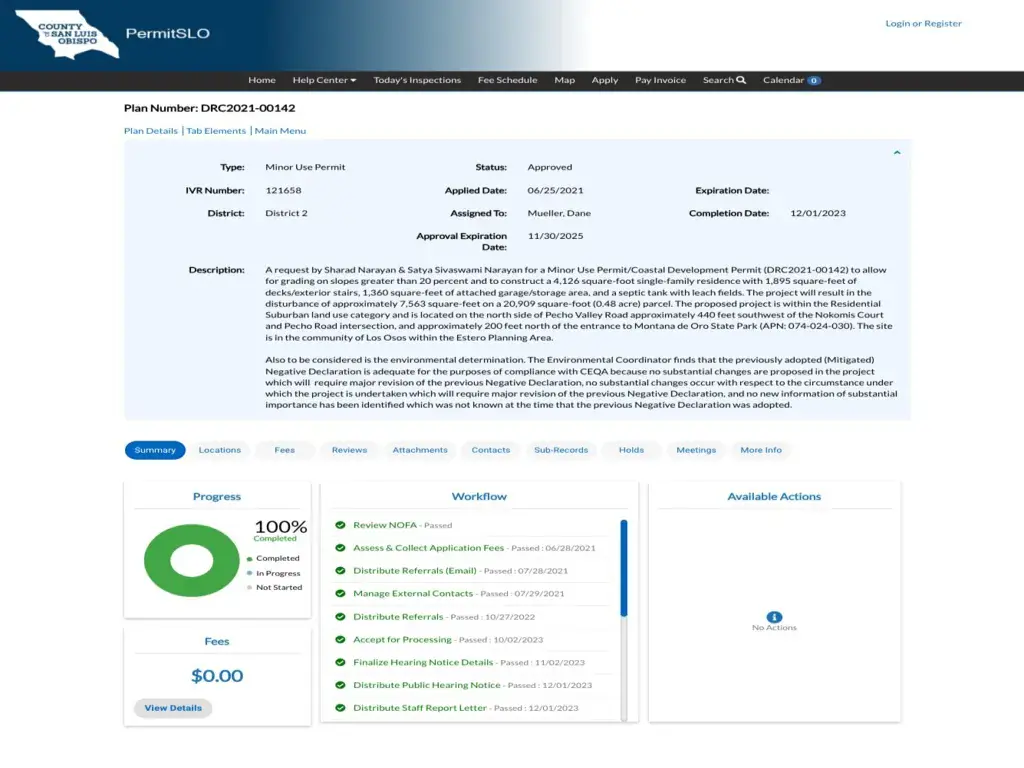Click the View Details button under Fees

(x=173, y=708)
